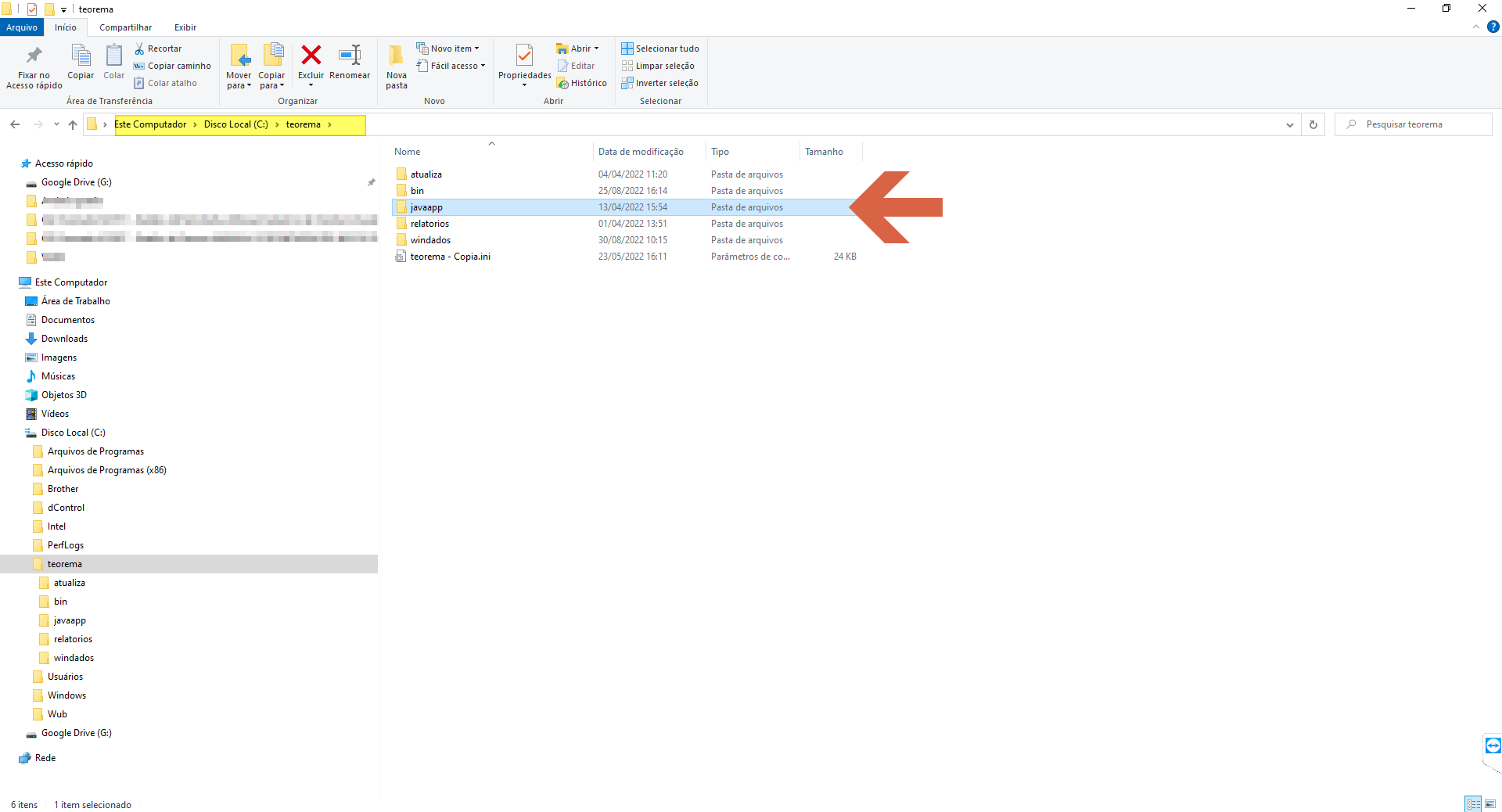Viewport: 1502px width, 812px height.
Task: Switch to large icons view in status bar
Action: tap(1490, 803)
